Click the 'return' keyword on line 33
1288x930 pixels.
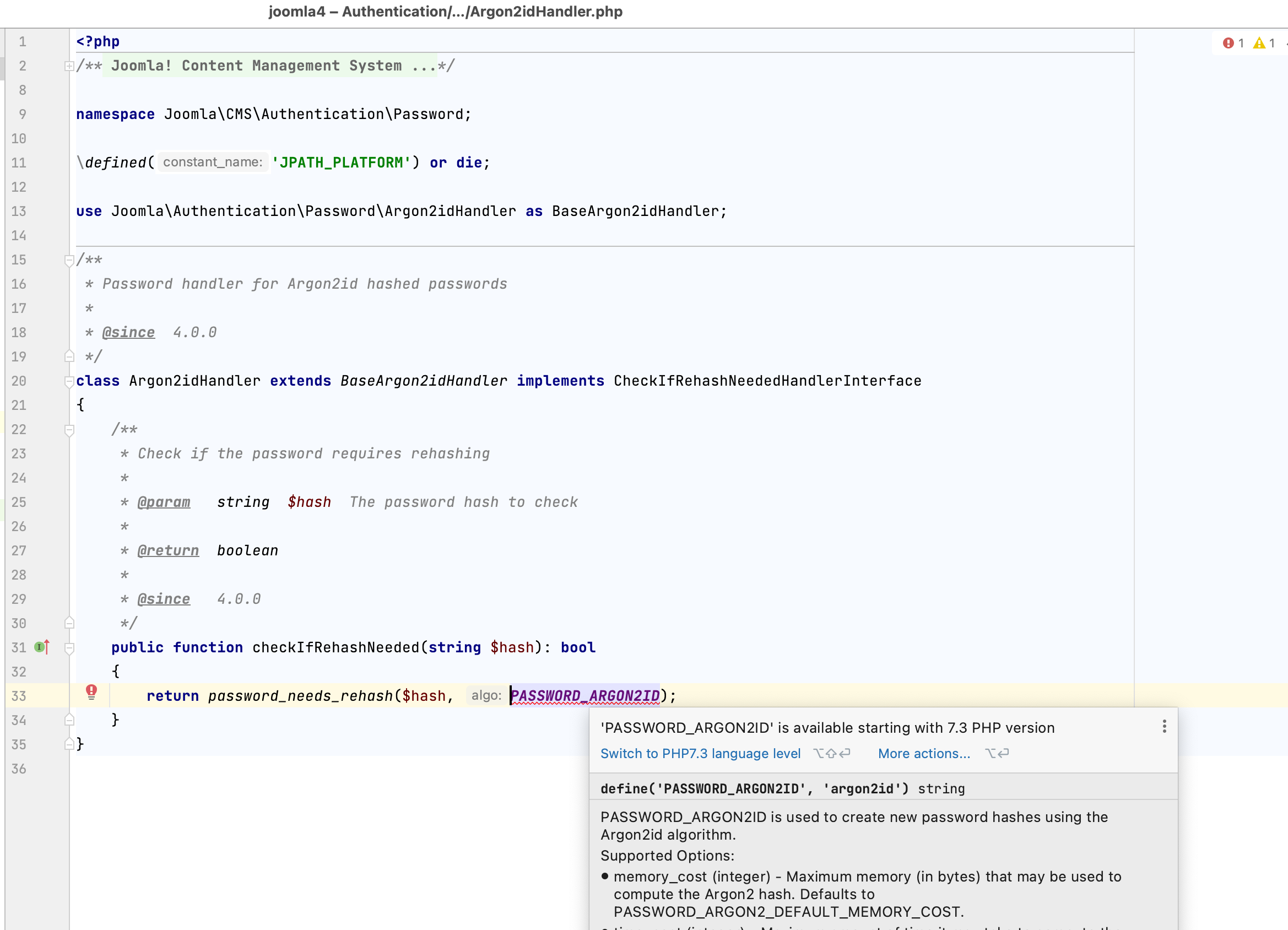(x=172, y=696)
